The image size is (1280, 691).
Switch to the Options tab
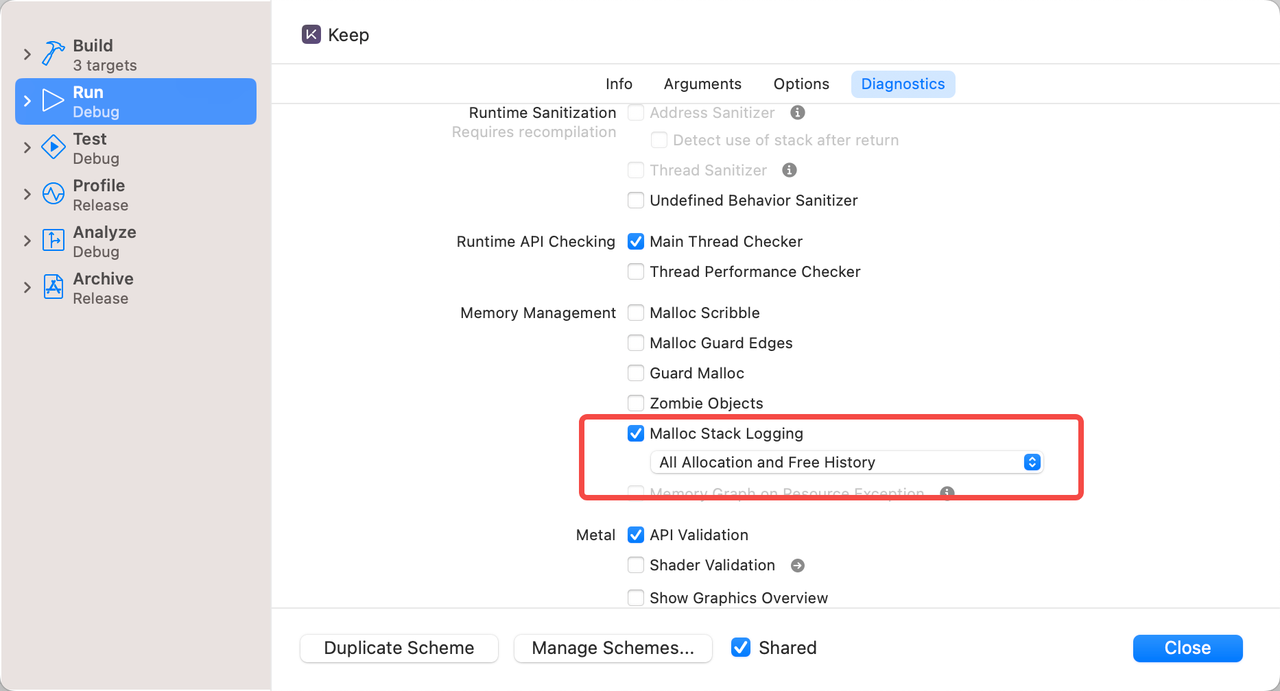coord(801,84)
